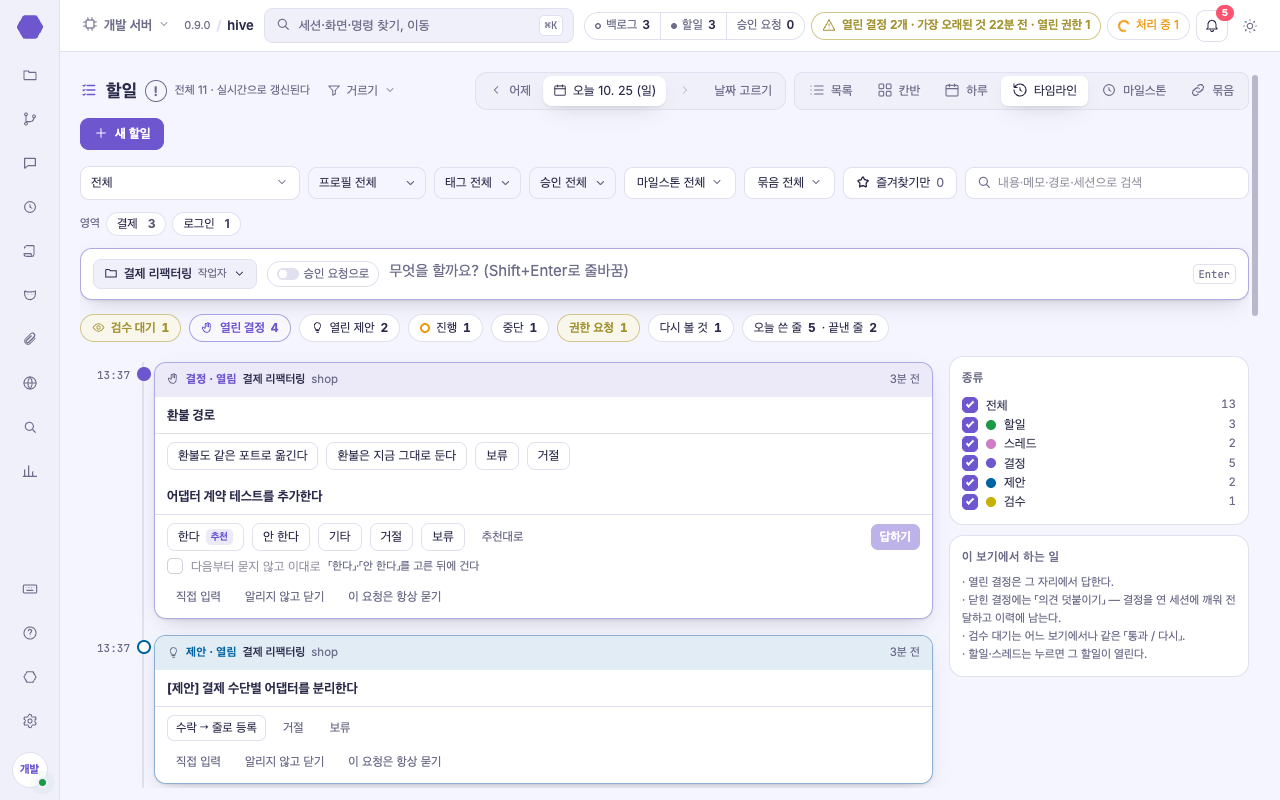Toggle the sun theme icon
Screen dimensions: 1280x800
pos(1250,25)
